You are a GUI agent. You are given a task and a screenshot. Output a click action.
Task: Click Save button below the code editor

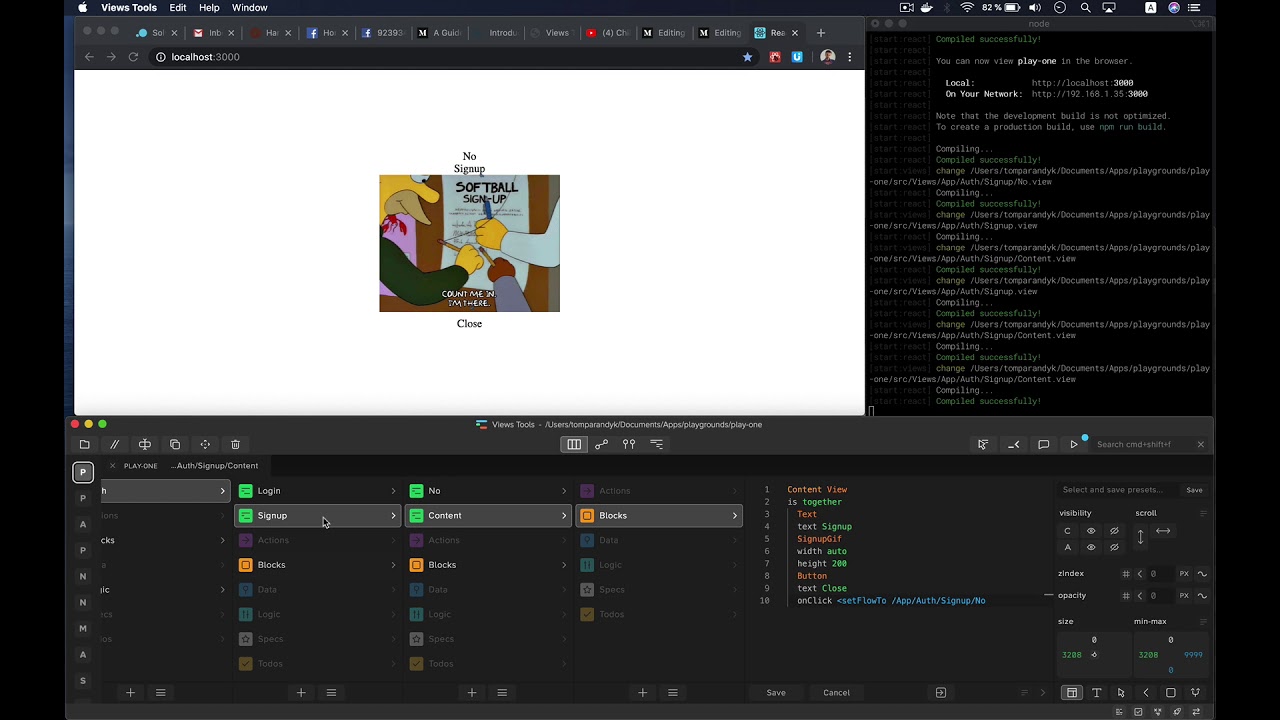tap(776, 693)
